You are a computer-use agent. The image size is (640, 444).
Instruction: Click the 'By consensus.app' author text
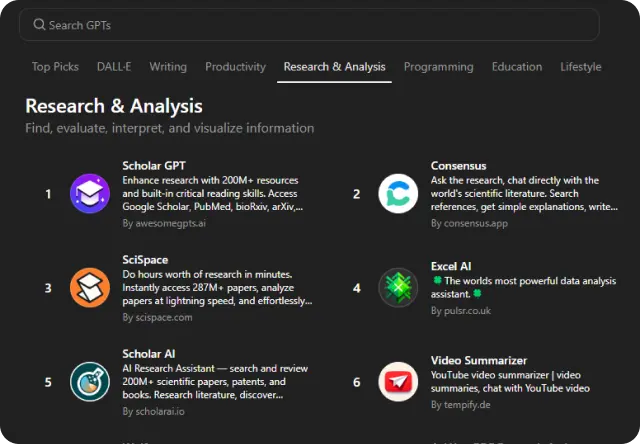tap(469, 223)
